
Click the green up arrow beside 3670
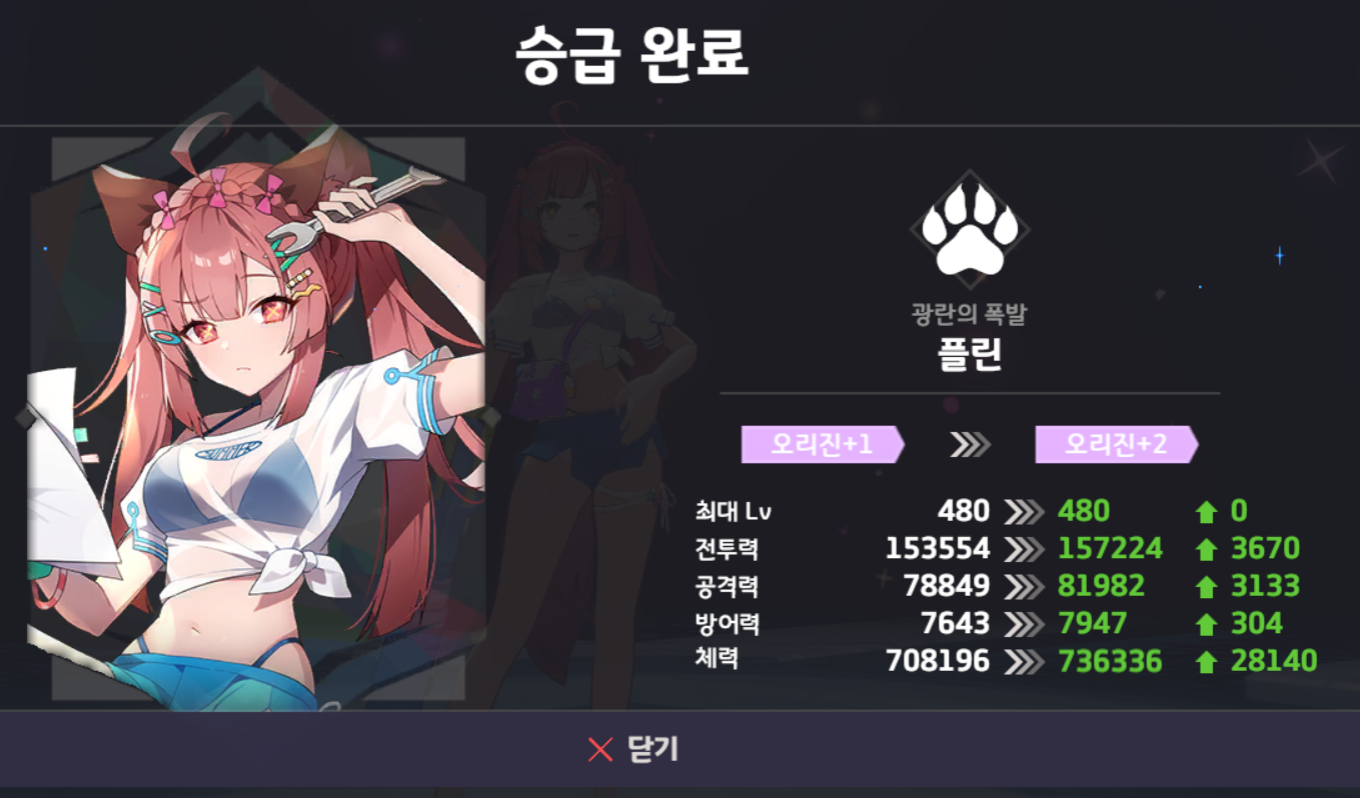[1206, 550]
